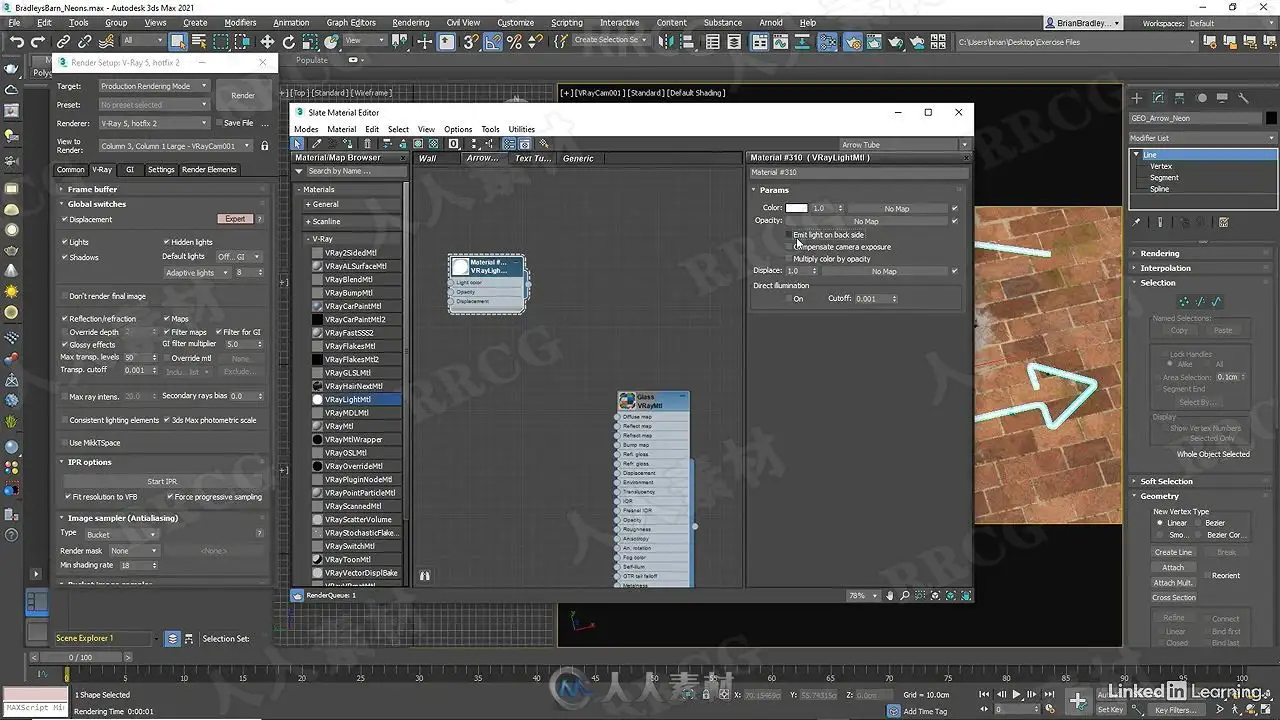Select the Rotate tool in main toolbar
This screenshot has height=720, width=1280.
tap(289, 41)
